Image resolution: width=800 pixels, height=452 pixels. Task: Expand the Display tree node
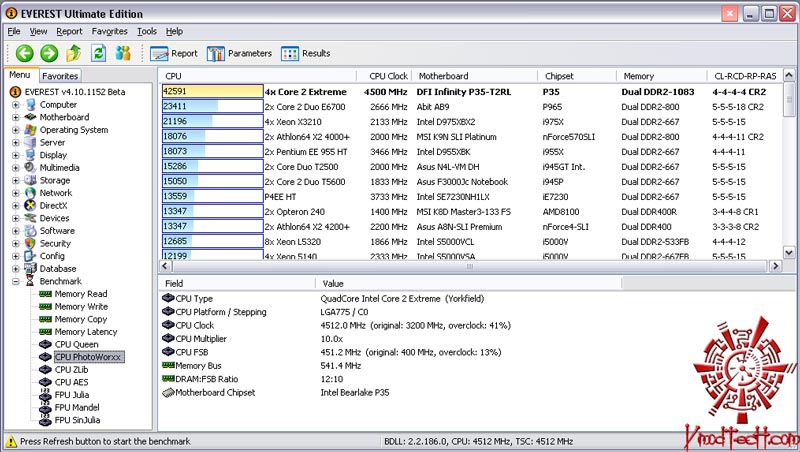[16, 155]
